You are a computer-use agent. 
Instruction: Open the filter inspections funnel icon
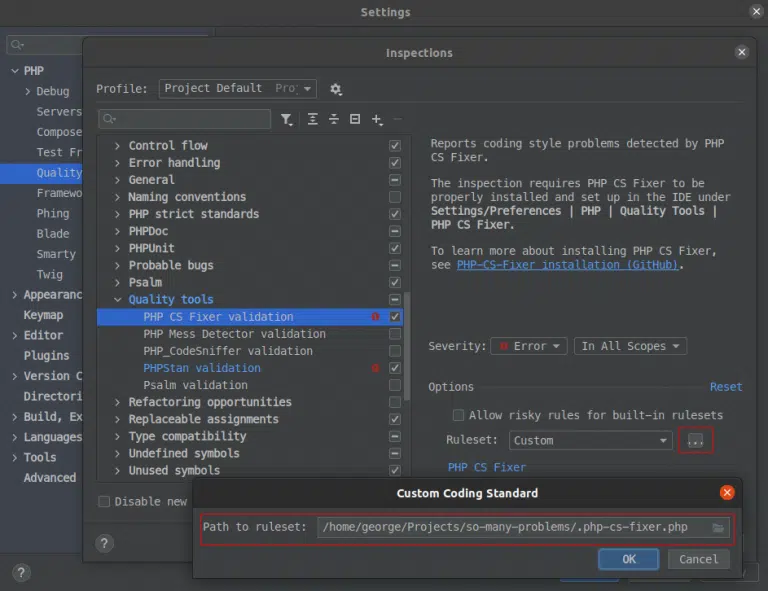[287, 119]
